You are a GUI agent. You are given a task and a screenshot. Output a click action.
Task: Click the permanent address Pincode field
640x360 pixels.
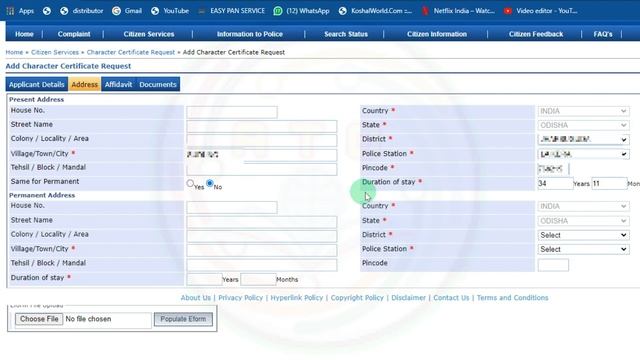click(x=553, y=265)
